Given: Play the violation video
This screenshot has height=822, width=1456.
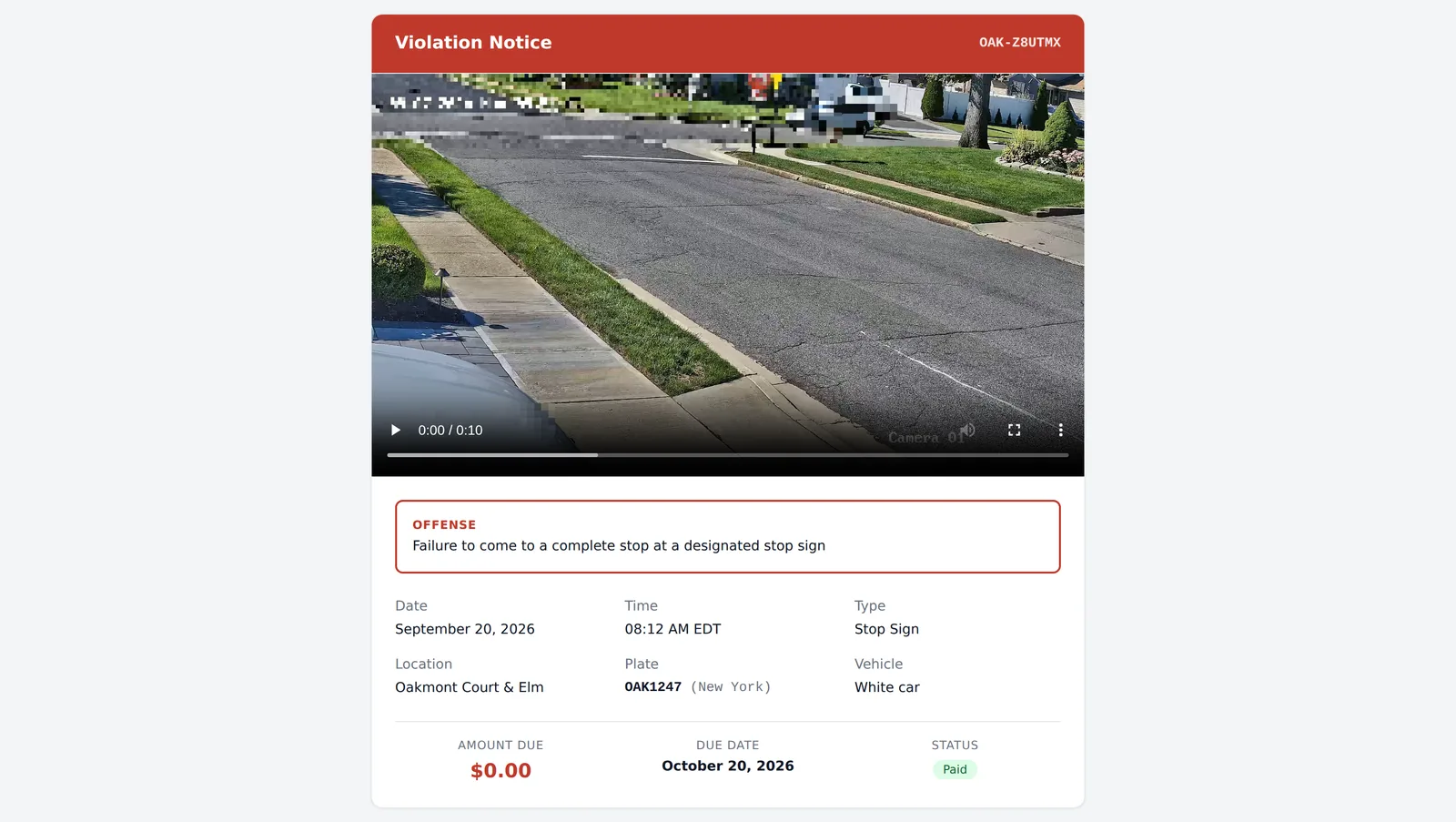Looking at the screenshot, I should [x=396, y=430].
